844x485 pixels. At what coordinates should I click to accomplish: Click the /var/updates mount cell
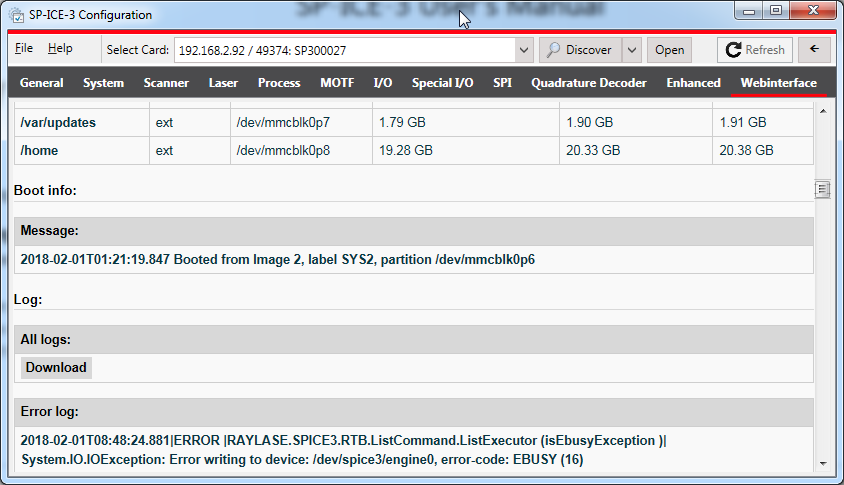82,123
